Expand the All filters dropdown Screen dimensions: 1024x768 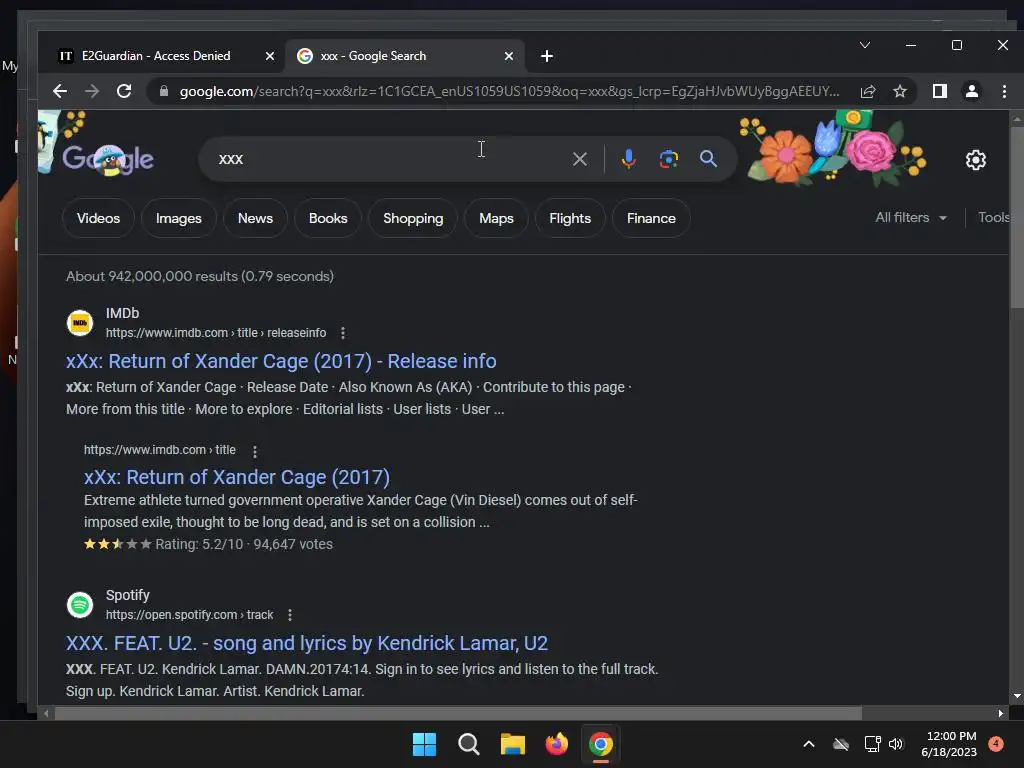click(911, 217)
